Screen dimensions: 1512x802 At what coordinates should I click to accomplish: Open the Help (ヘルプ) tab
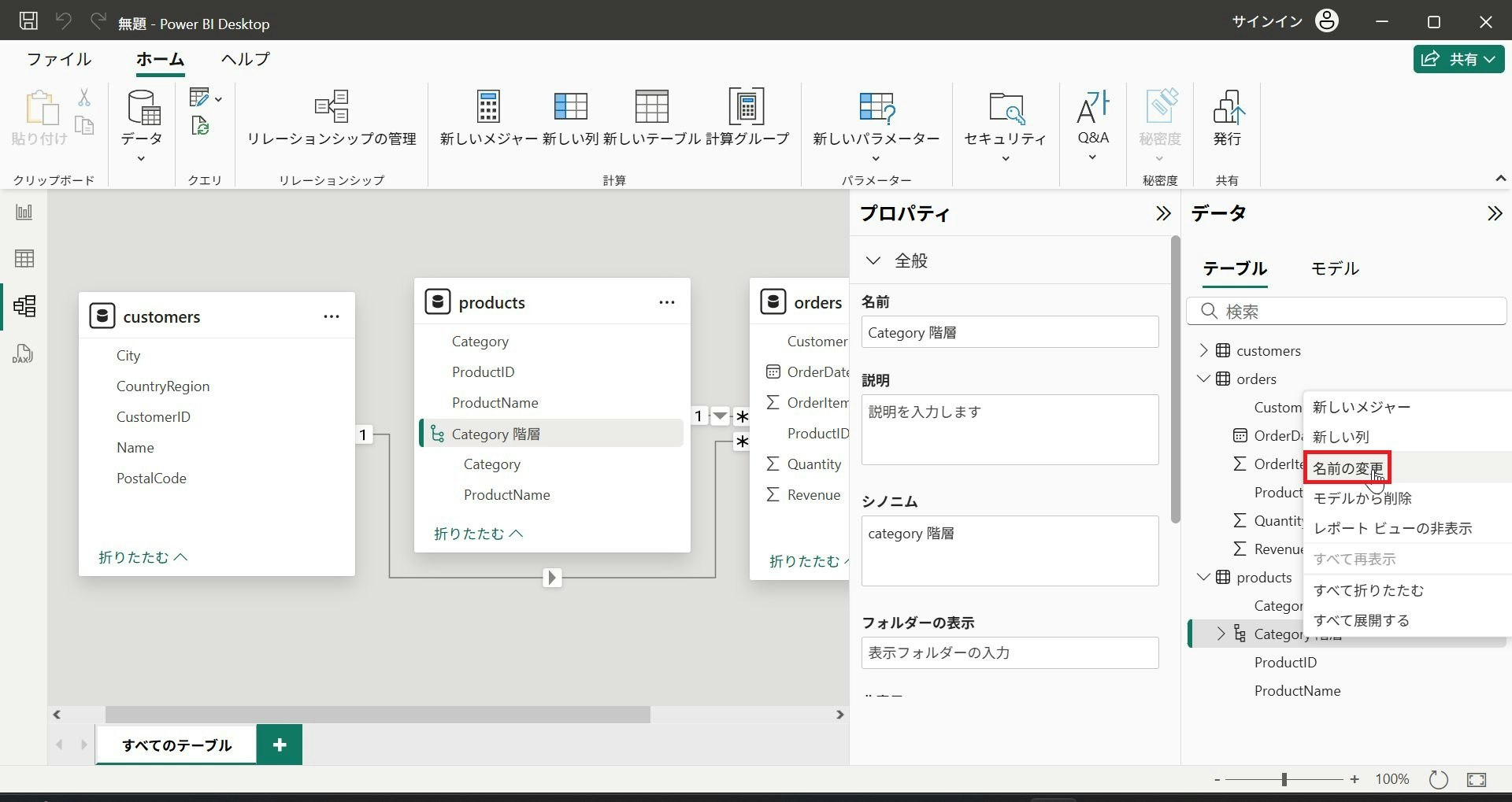pos(246,59)
